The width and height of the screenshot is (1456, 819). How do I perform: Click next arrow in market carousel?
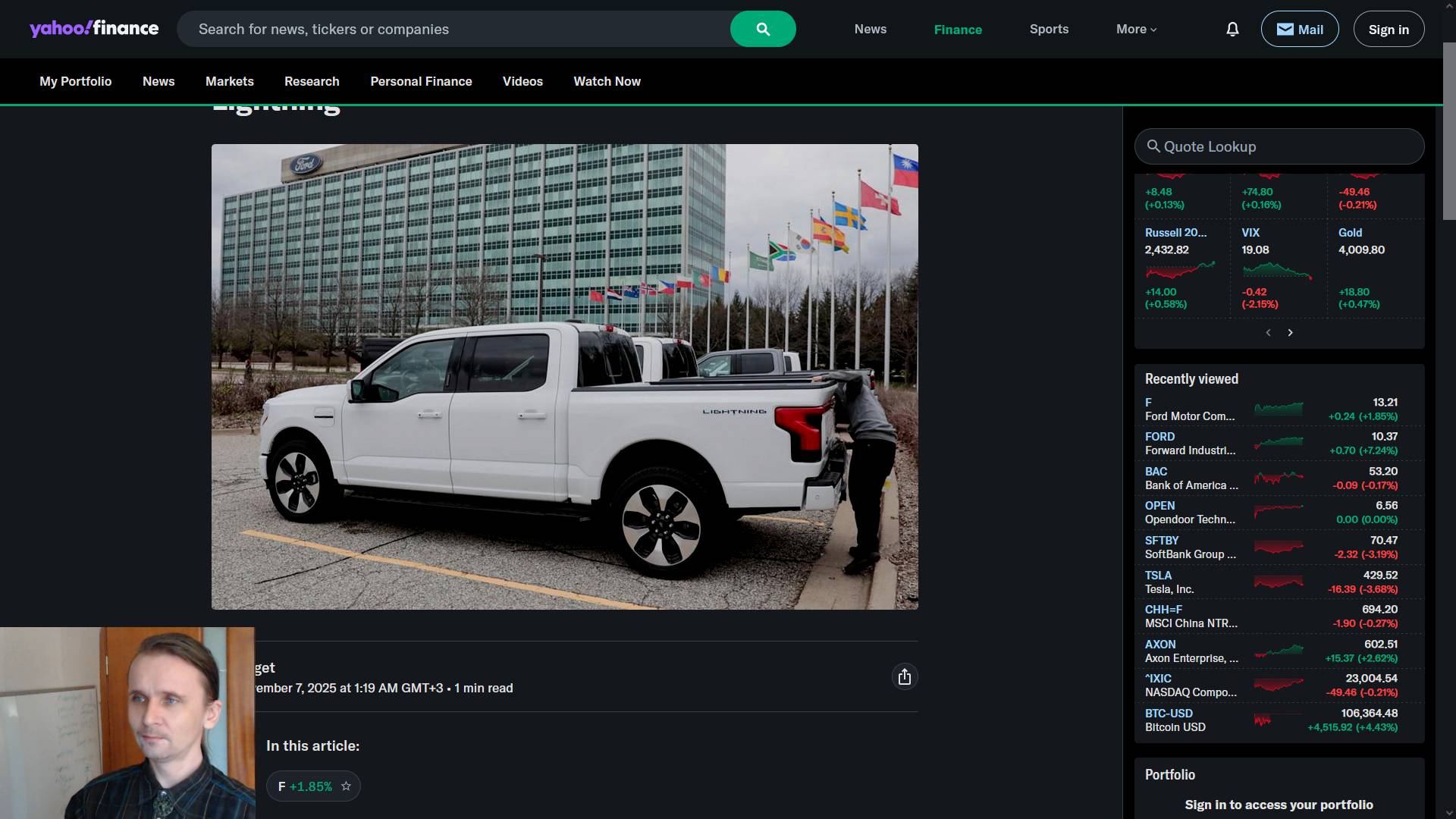point(1290,333)
